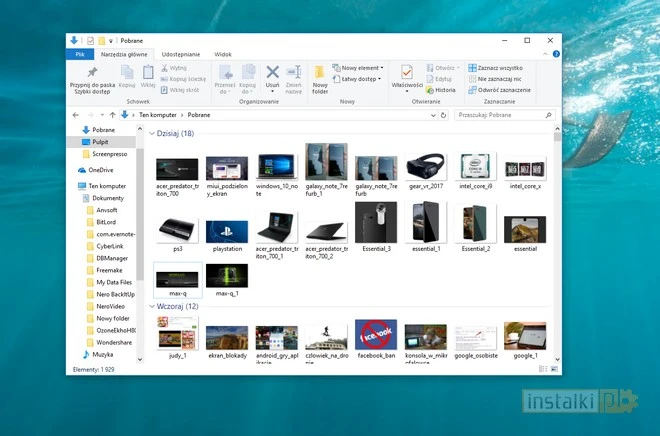Select the Dokumenty folder in navigation tree

(108, 198)
